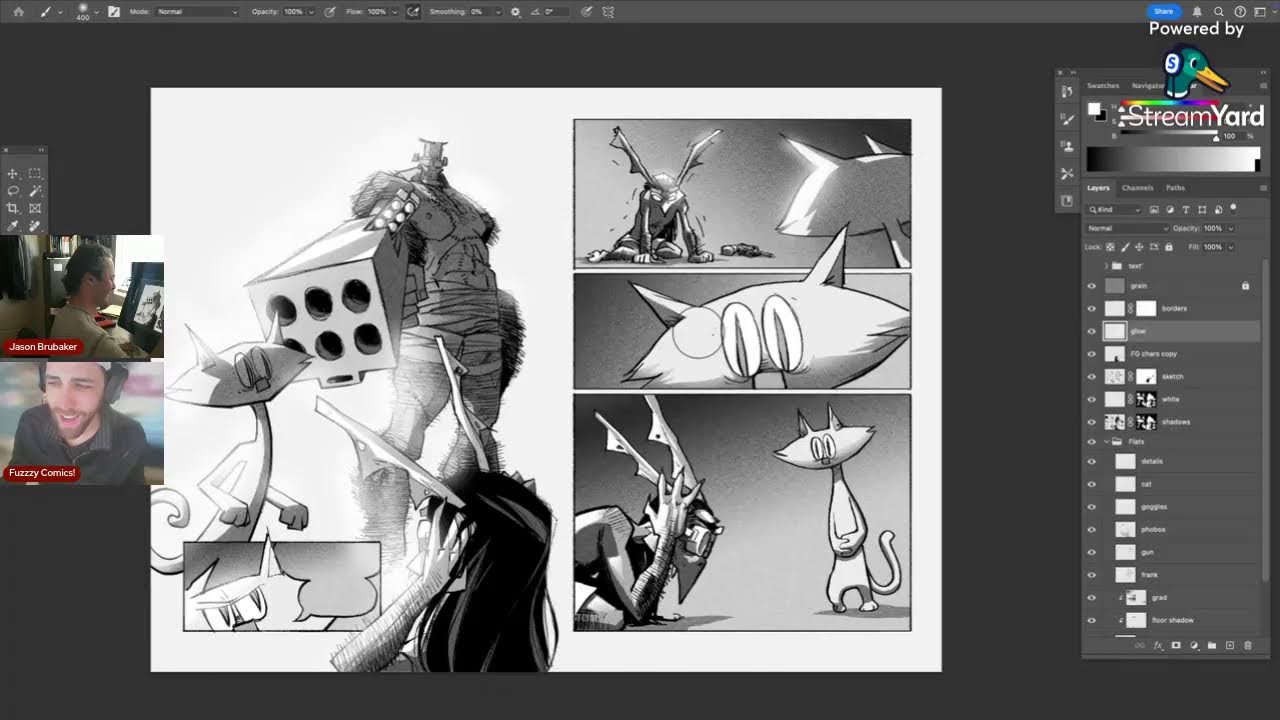Screen dimensions: 1280x720
Task: Lock layer position
Action: tap(1140, 247)
